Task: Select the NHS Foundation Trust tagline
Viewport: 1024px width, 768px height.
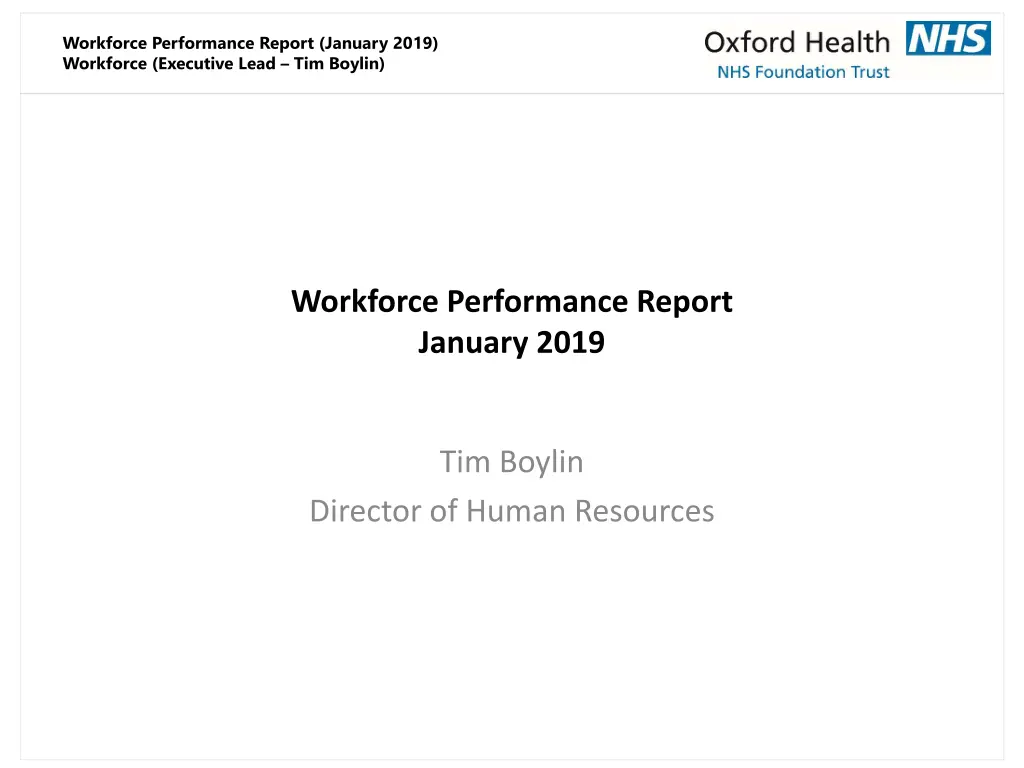Action: (802, 72)
